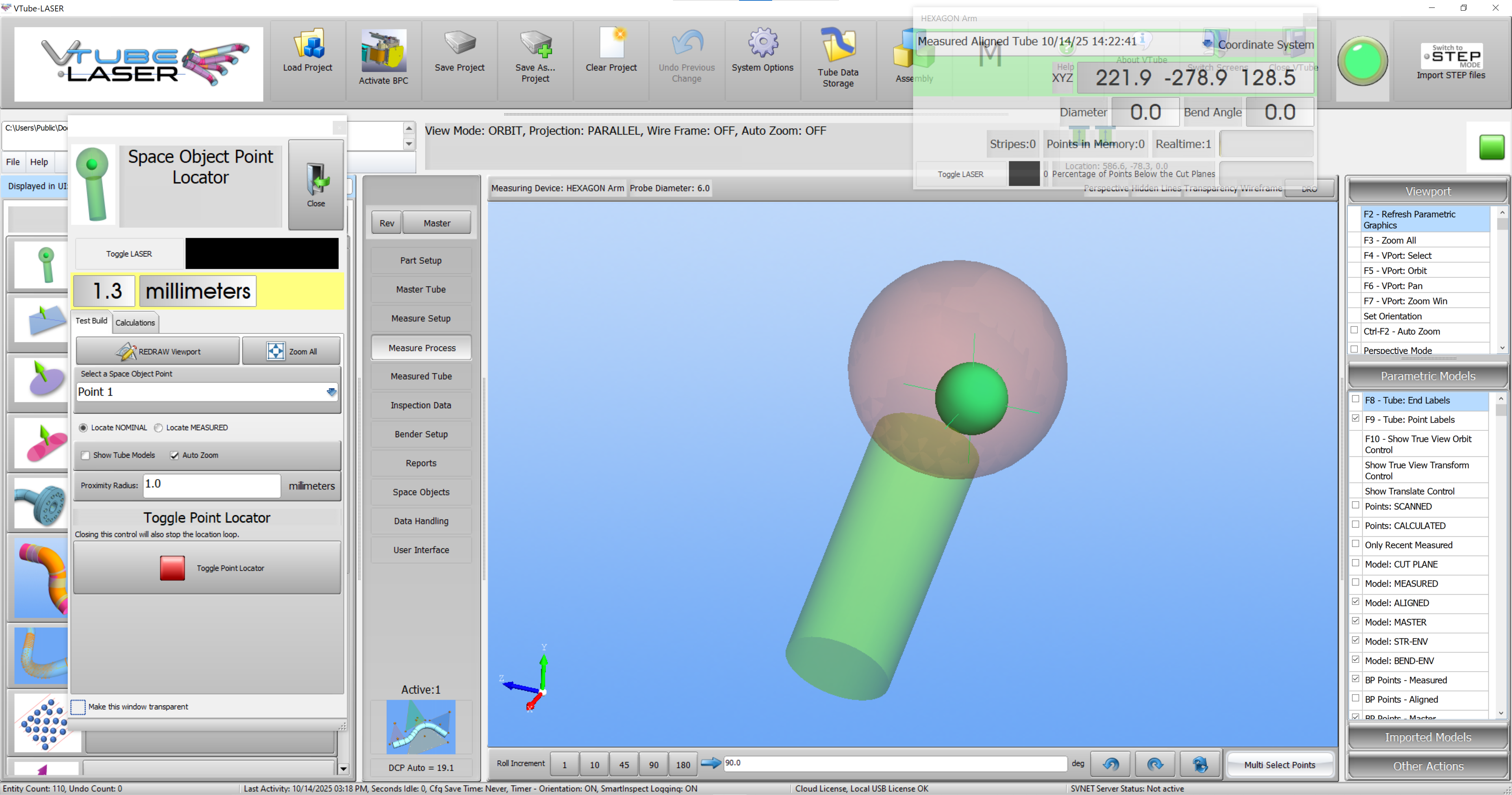The image size is (1512, 795).
Task: Click the Zoom All button icon
Action: tap(276, 351)
